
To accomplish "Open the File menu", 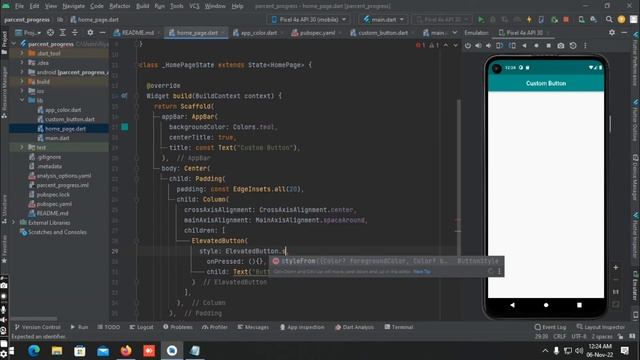I will (19, 6).
